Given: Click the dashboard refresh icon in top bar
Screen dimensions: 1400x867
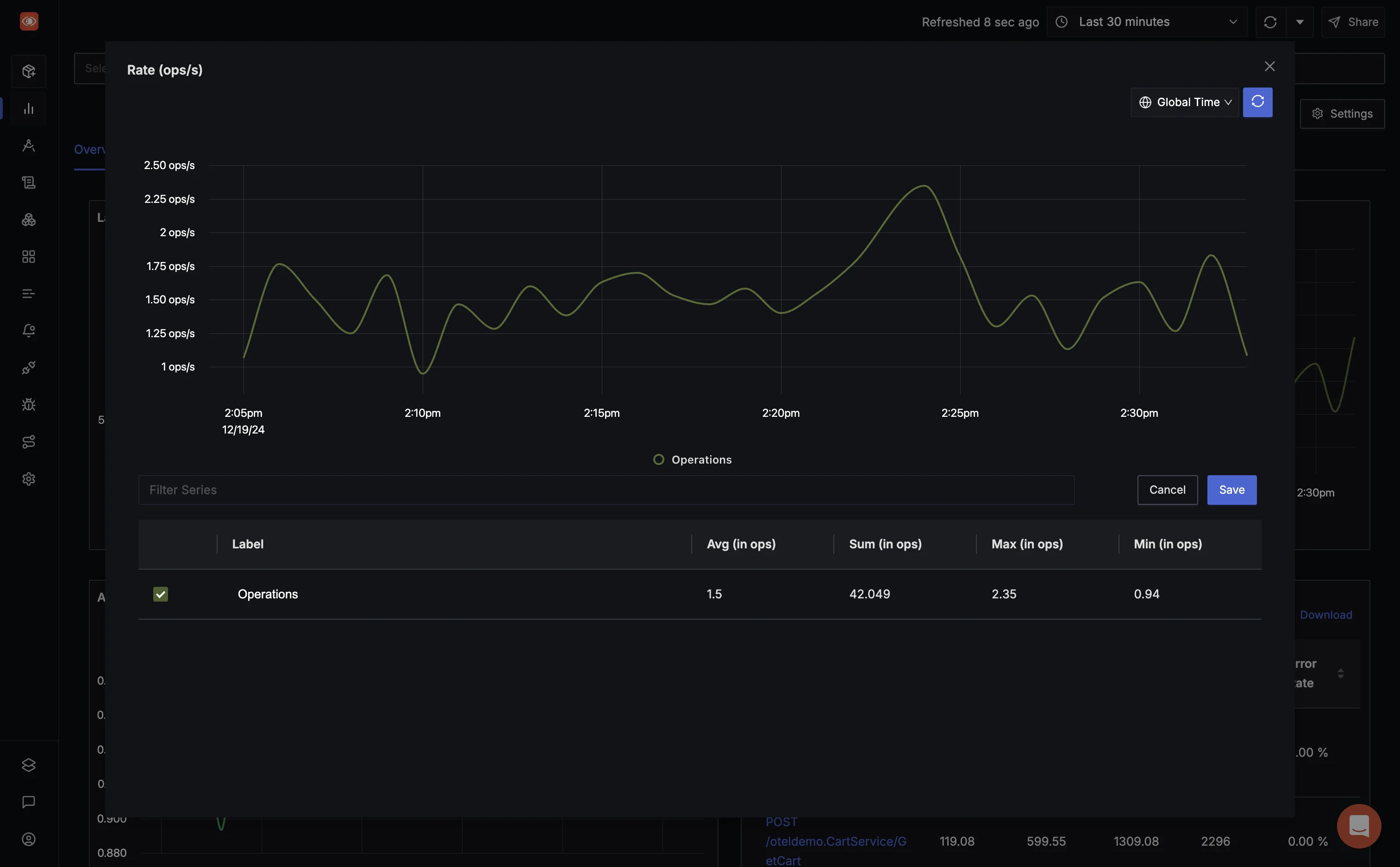Looking at the screenshot, I should point(1270,22).
